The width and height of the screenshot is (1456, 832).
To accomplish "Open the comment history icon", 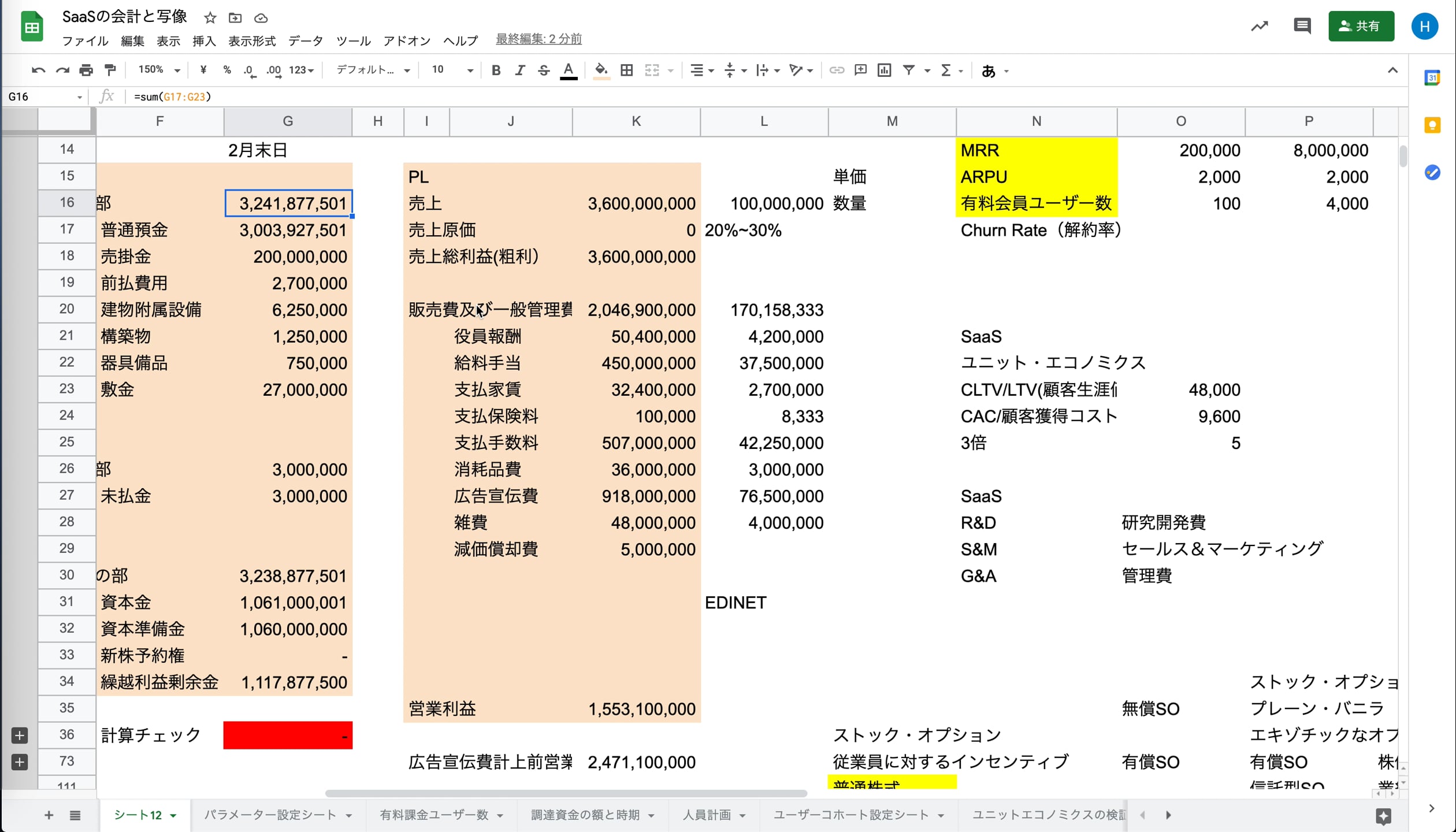I will tap(1302, 26).
